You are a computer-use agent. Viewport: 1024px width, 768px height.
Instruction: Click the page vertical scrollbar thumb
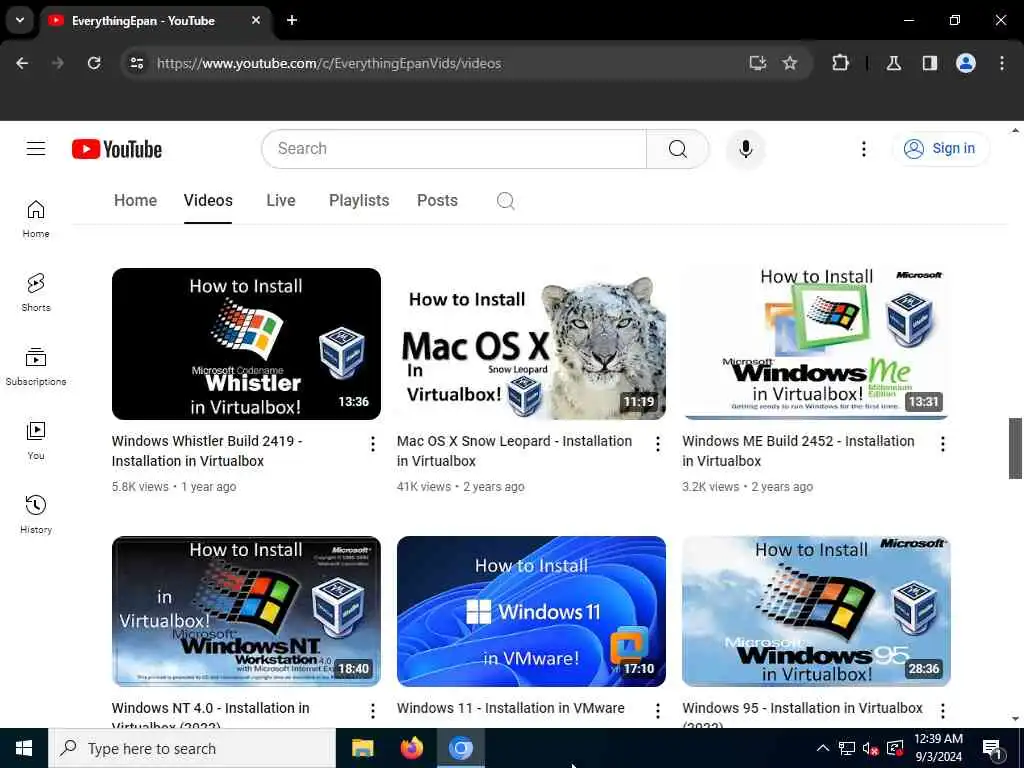1015,448
